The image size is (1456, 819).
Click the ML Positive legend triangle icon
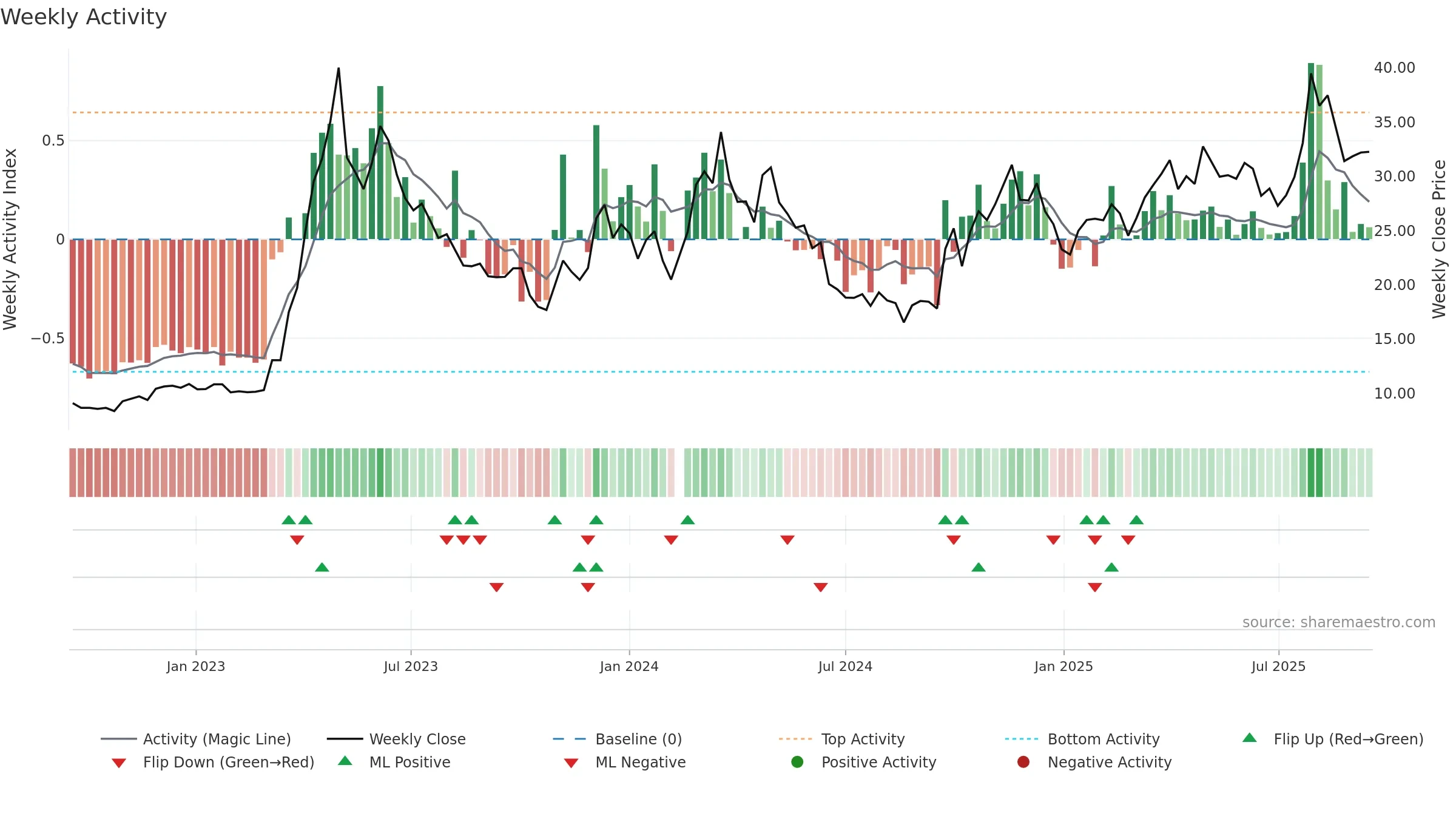(x=345, y=761)
